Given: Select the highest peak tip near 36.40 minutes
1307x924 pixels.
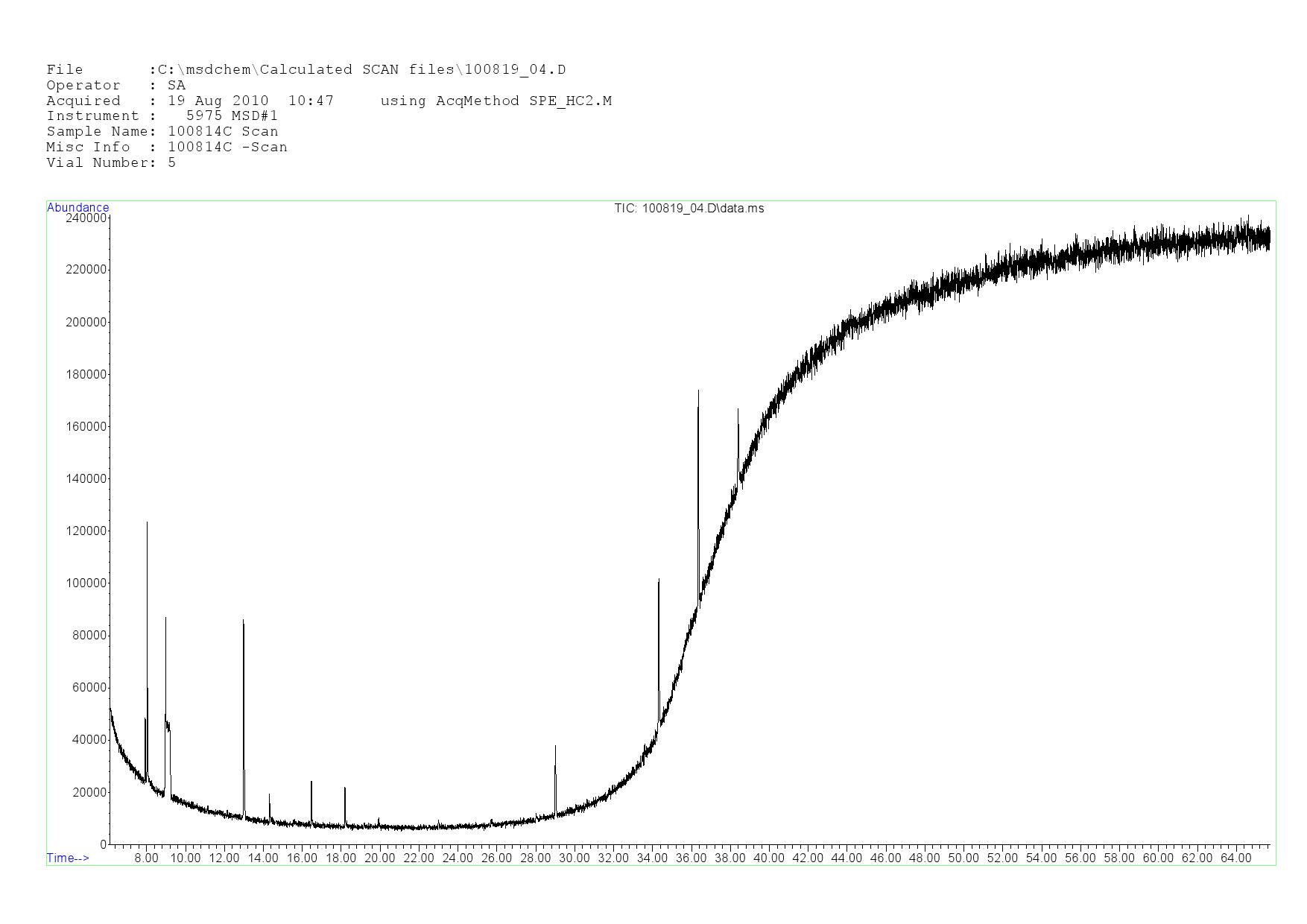Looking at the screenshot, I should [698, 390].
